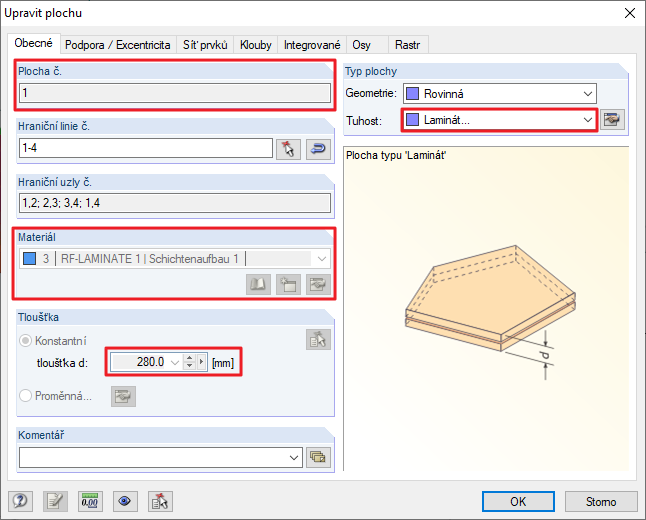The height and width of the screenshot is (520, 646).
Task: Select Proměnná thickness radio button
Action: 26,396
